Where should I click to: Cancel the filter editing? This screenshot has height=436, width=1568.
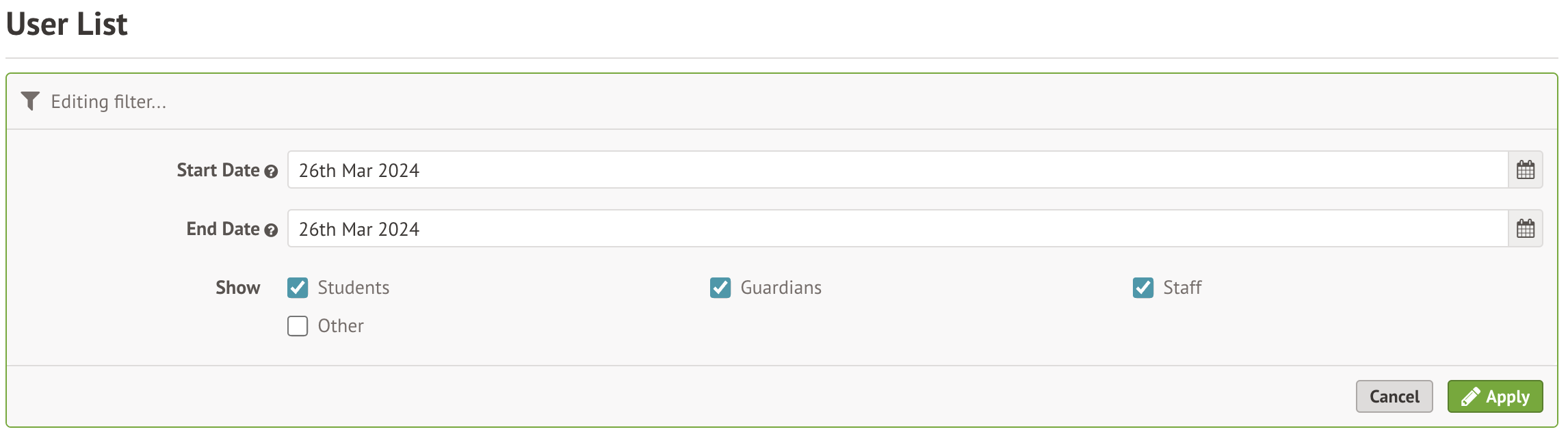coord(1394,397)
